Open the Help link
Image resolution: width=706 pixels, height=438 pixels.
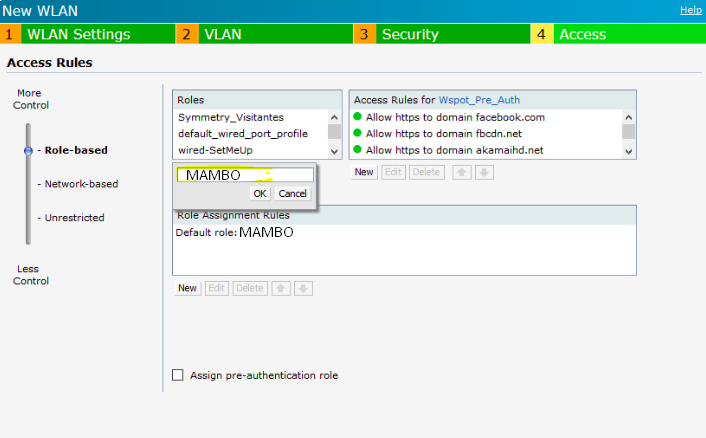690,9
